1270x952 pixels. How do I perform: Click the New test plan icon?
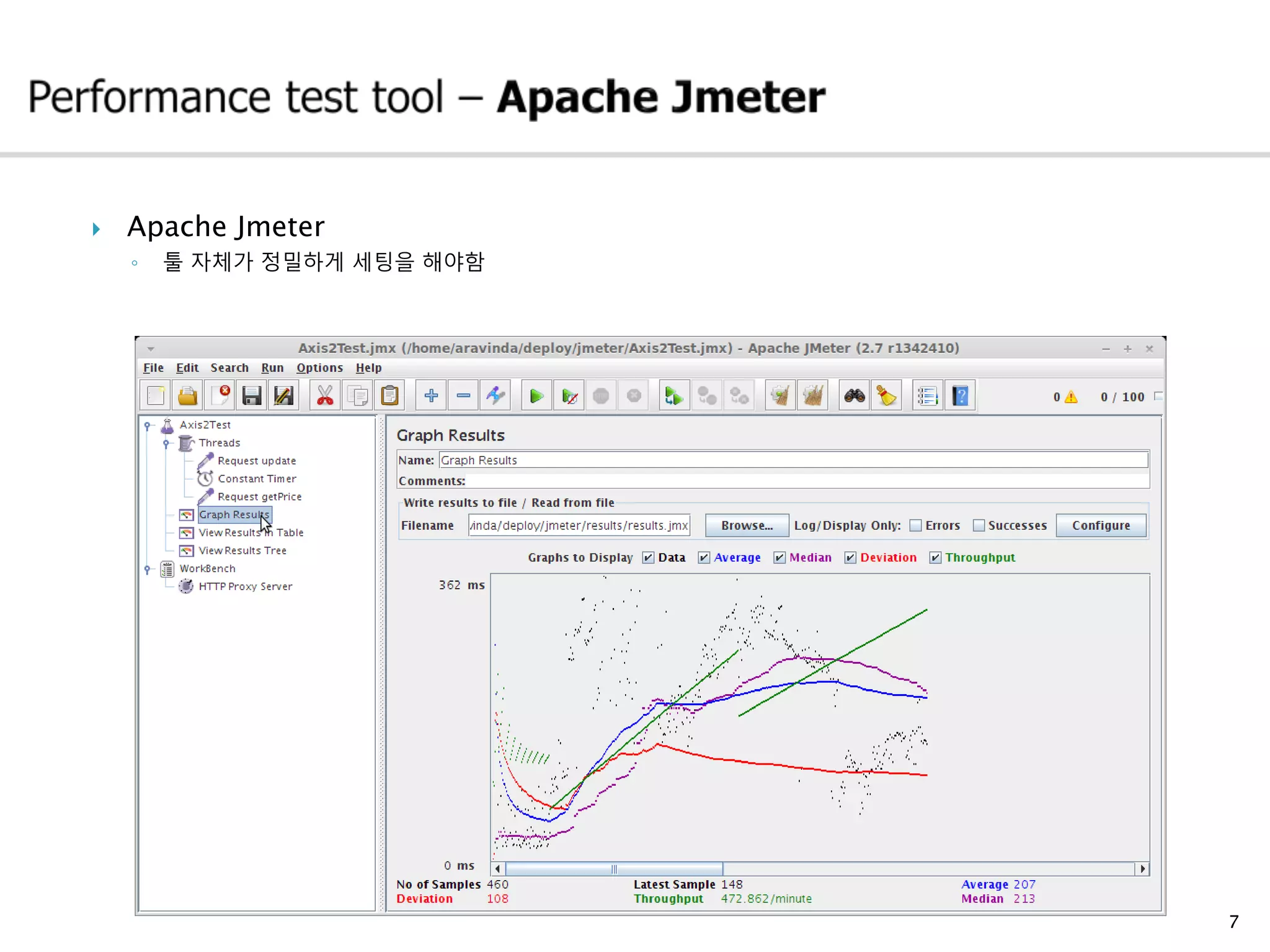click(156, 395)
